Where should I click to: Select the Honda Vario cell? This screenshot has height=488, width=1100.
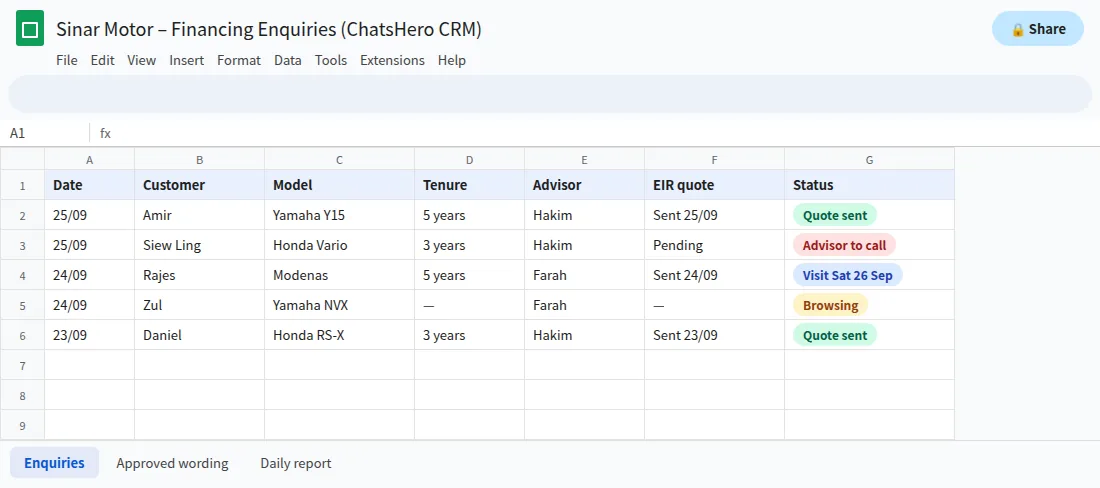(340, 245)
